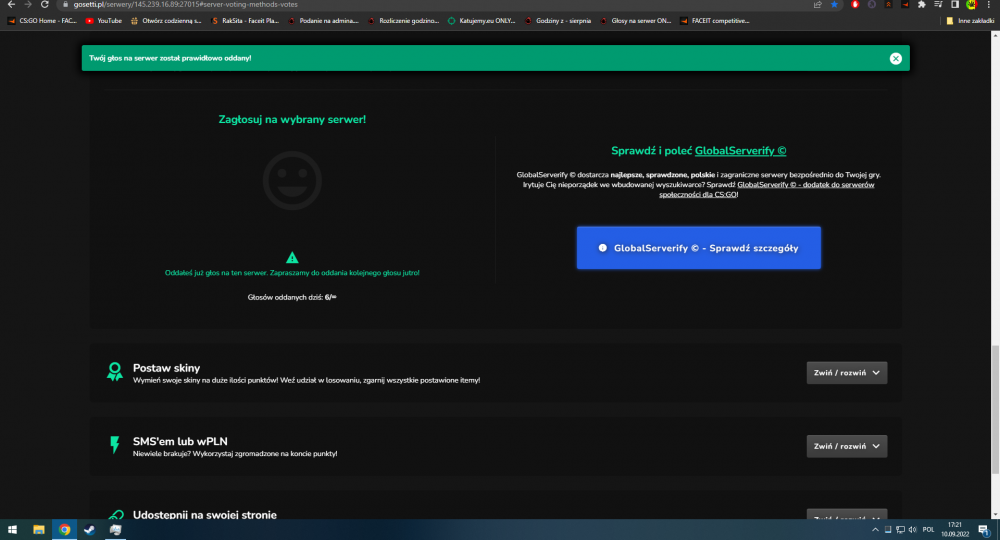This screenshot has width=1000, height=540.
Task: Click the padlock icon in the address bar
Action: tap(65, 4)
